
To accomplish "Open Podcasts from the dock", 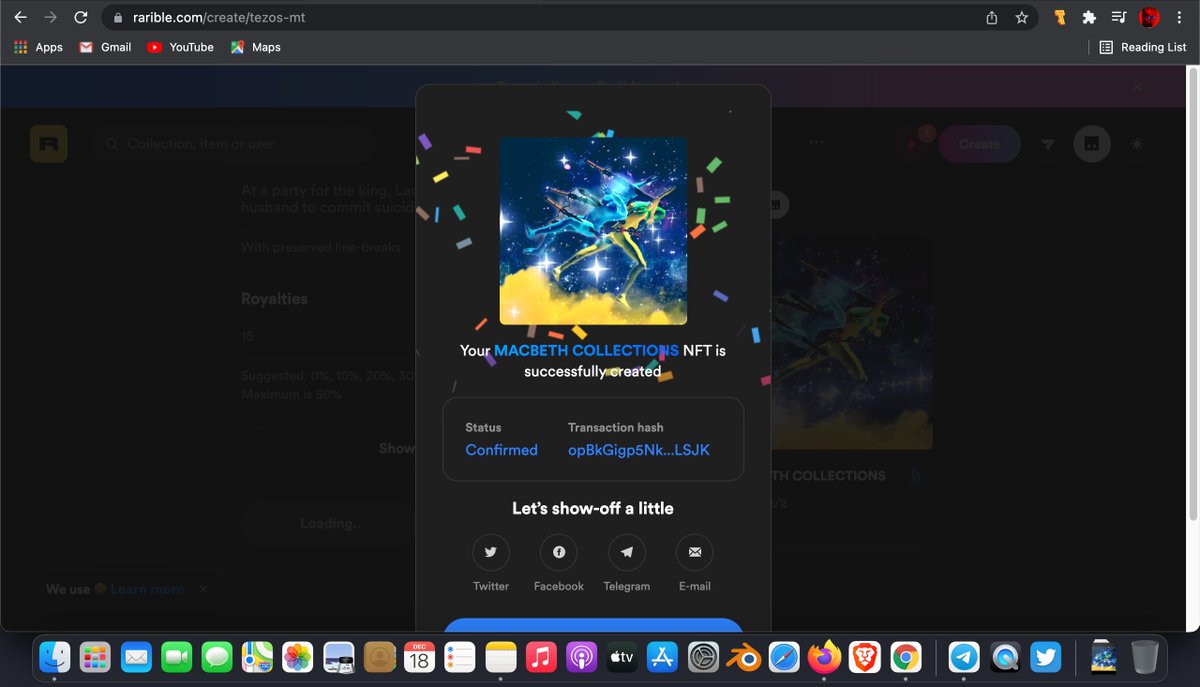I will pos(581,657).
